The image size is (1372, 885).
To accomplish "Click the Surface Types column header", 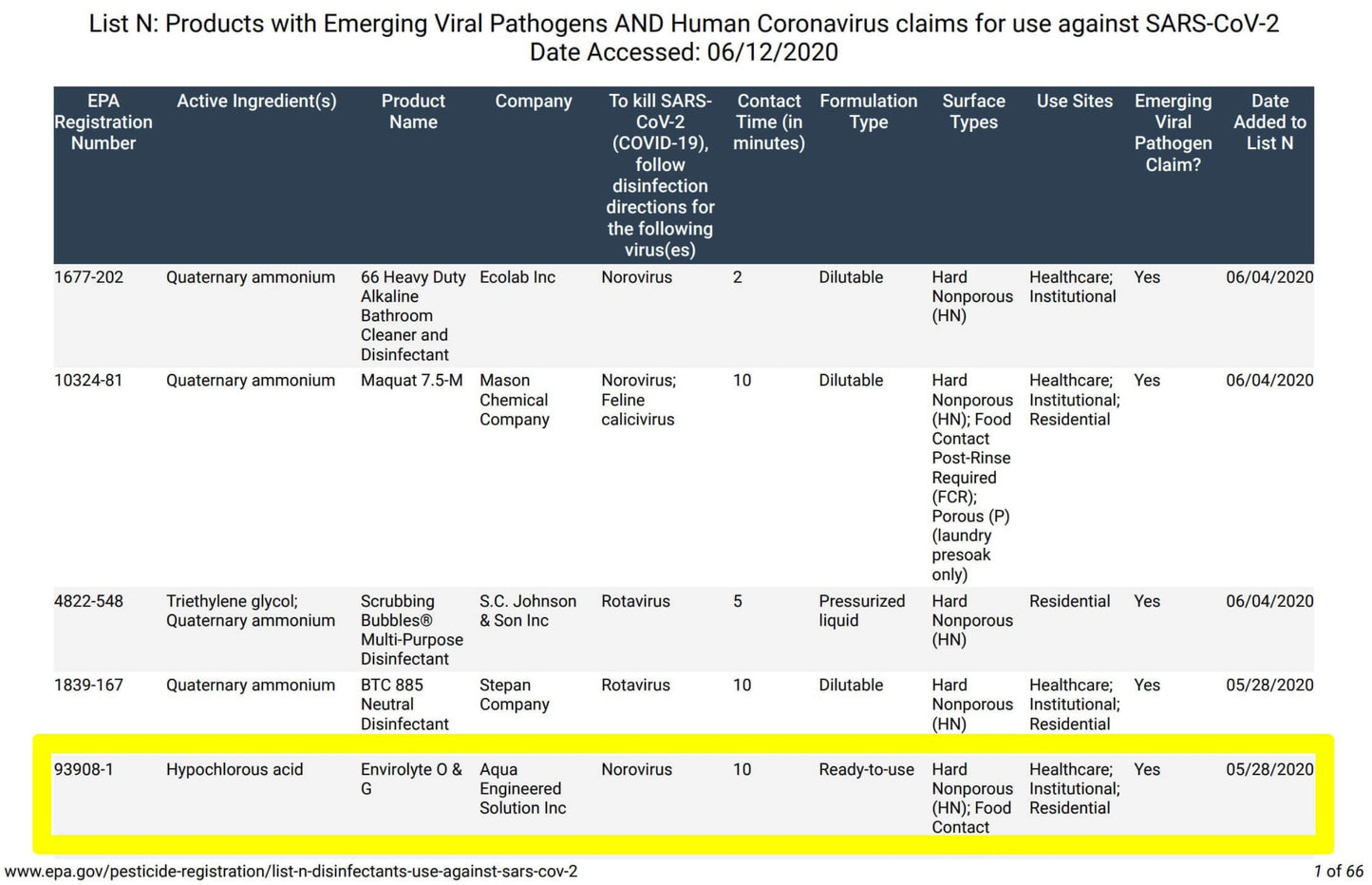I will 973,112.
